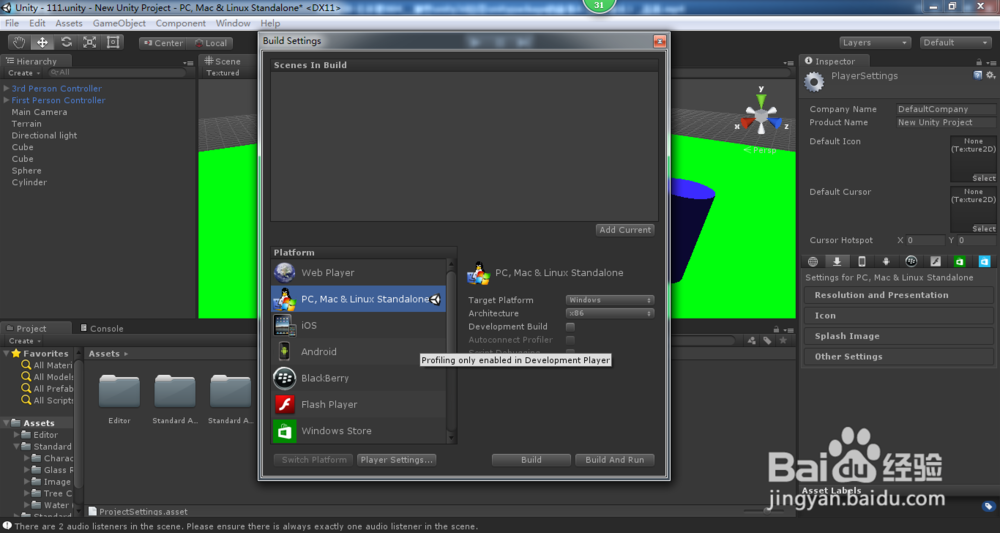This screenshot has height=533, width=1000.
Task: Expand 3rd Person Controller in Hierarchy
Action: click(x=6, y=89)
